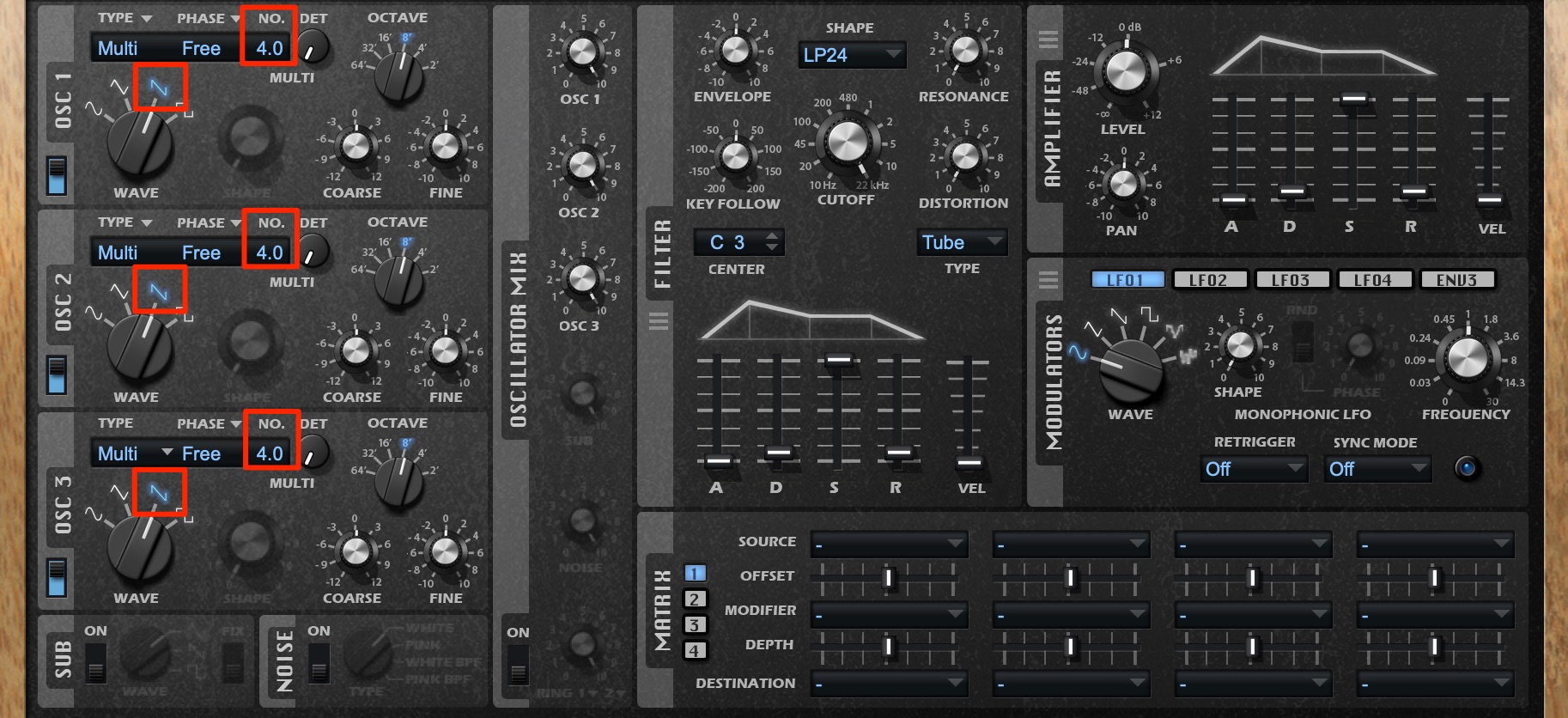Click the Filter section menu handle icon
1568x718 pixels.
659,321
